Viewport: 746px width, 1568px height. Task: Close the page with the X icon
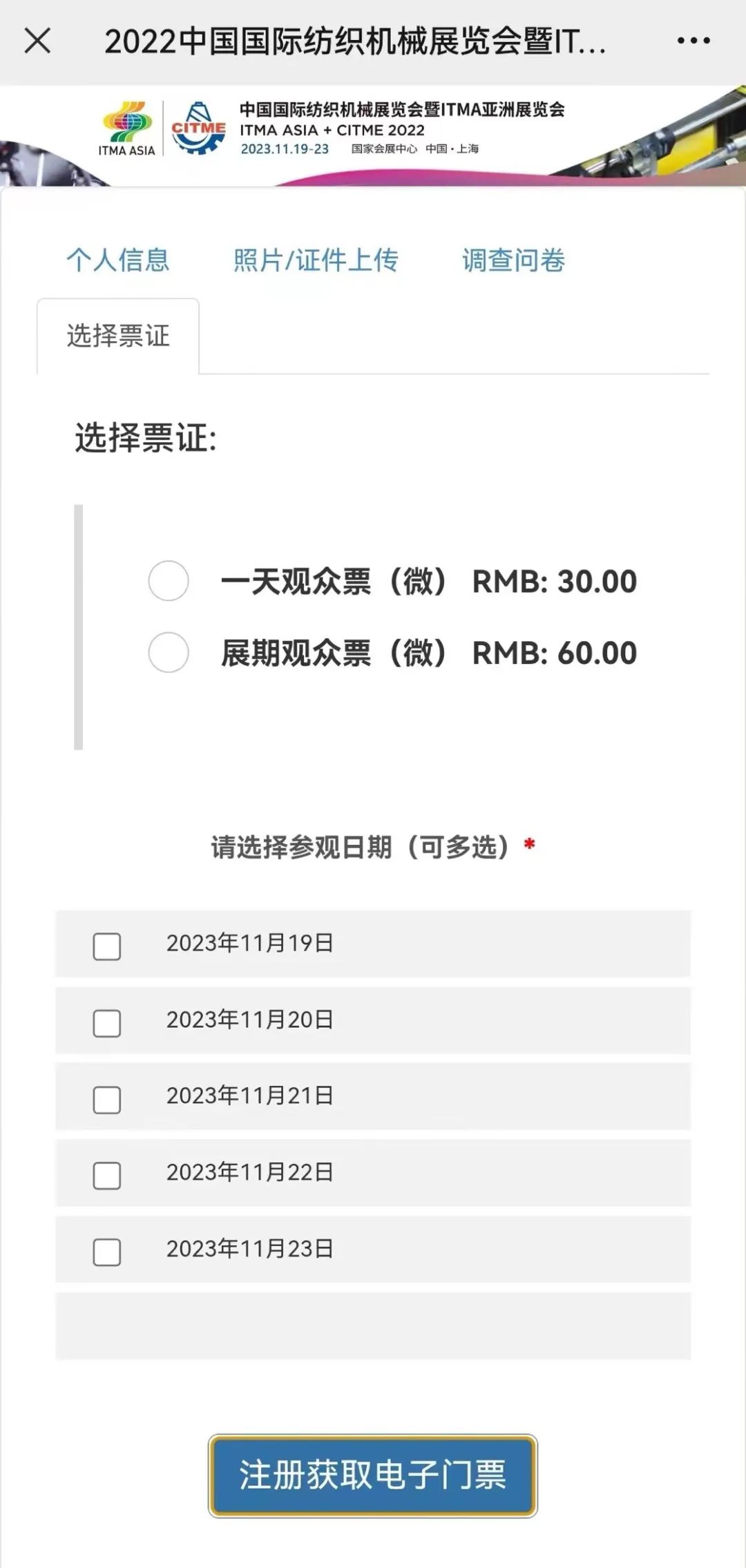(37, 41)
